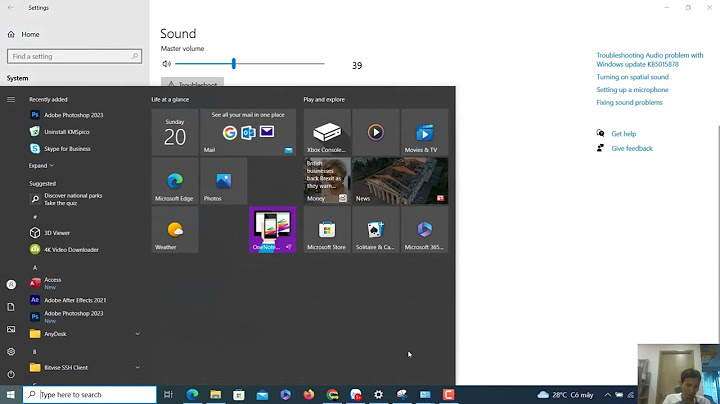720x404 pixels.
Task: Jump to the letter B app group
Action: [34, 352]
